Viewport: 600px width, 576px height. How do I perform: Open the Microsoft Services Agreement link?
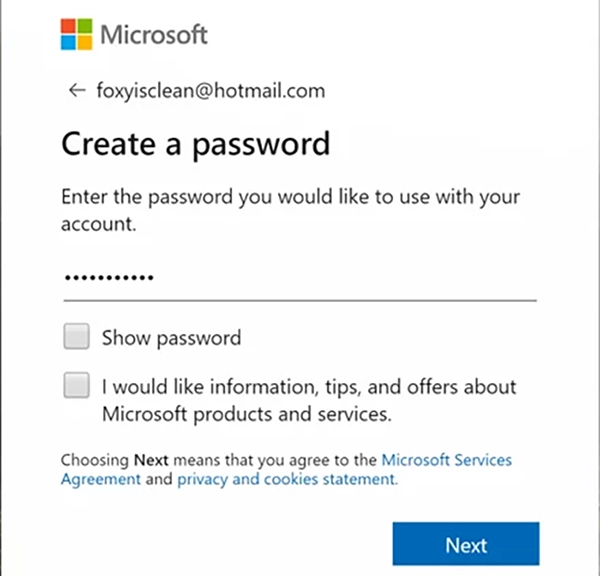(x=286, y=470)
